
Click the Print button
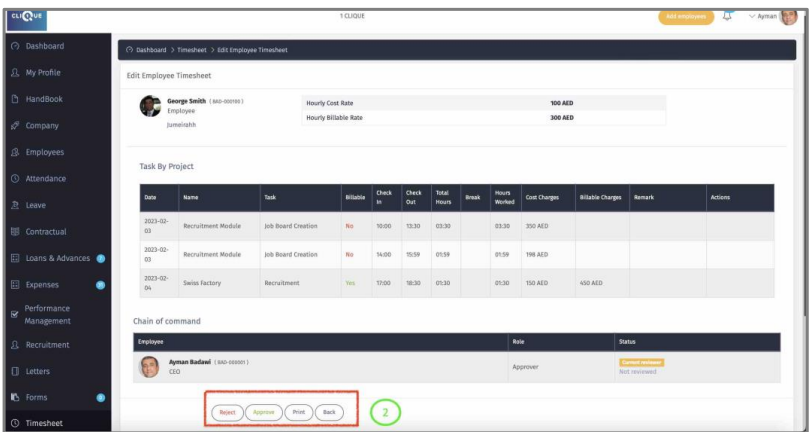point(297,412)
